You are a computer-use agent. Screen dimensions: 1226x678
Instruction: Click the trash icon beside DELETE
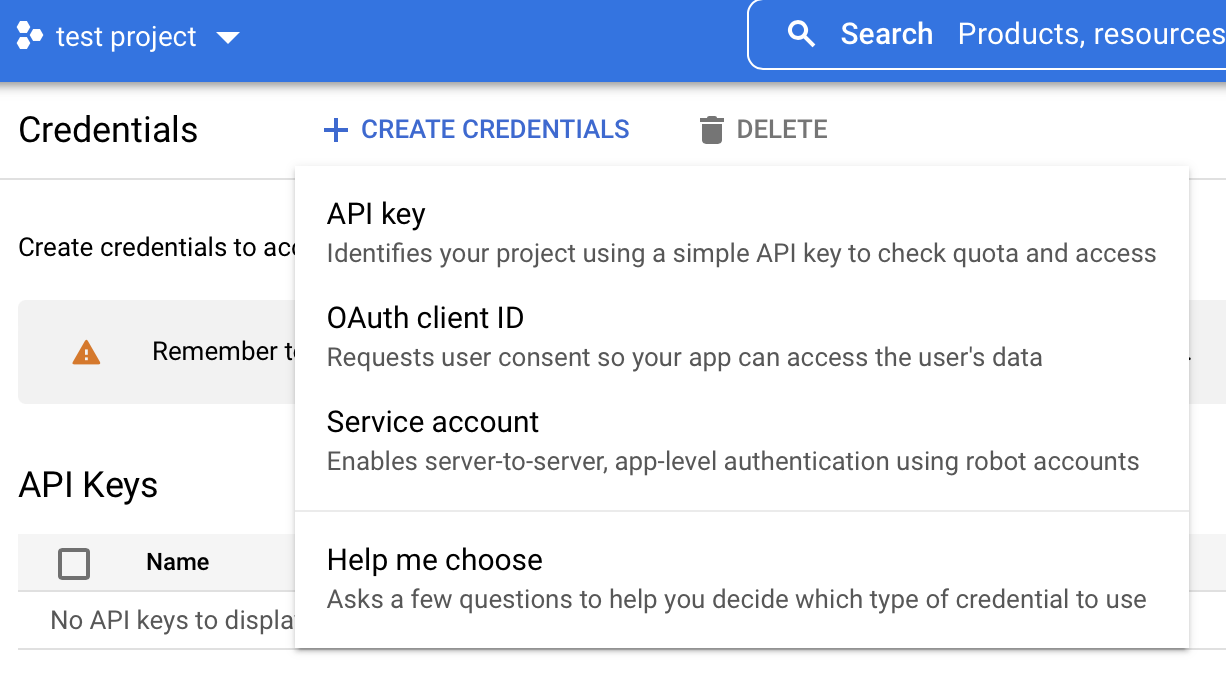(x=711, y=129)
